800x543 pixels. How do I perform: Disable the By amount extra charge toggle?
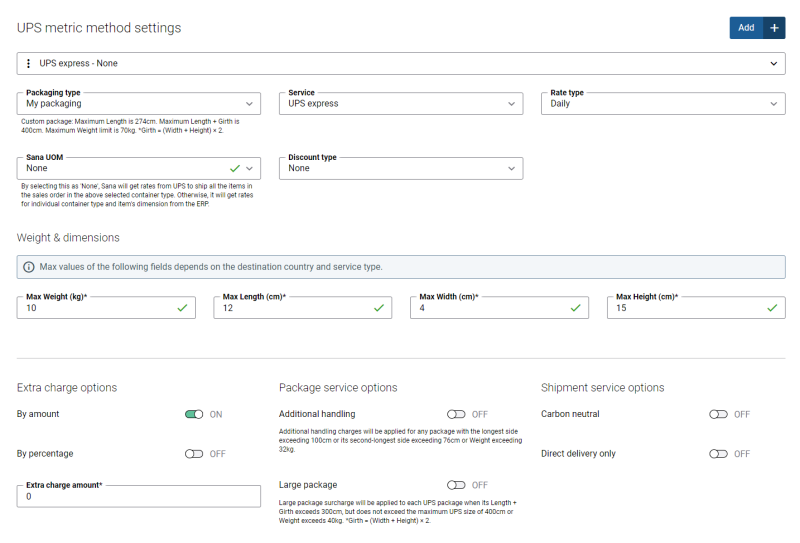point(194,414)
